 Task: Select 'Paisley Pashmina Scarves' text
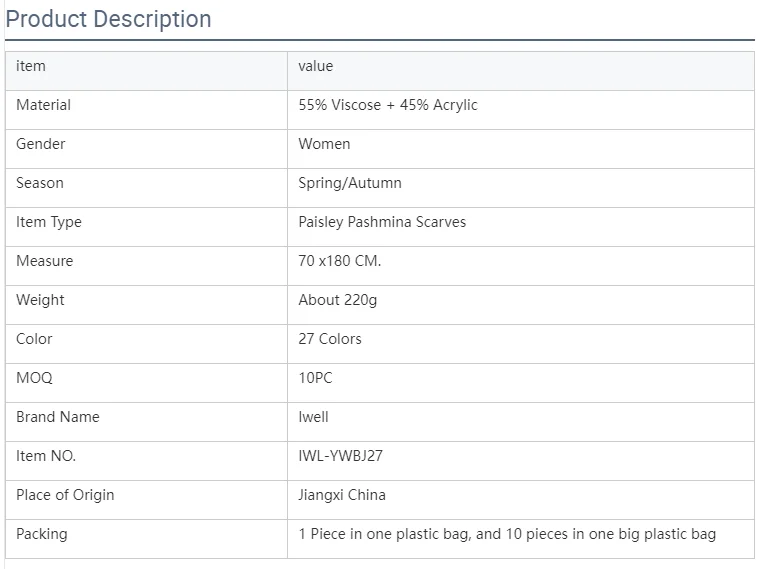[382, 222]
